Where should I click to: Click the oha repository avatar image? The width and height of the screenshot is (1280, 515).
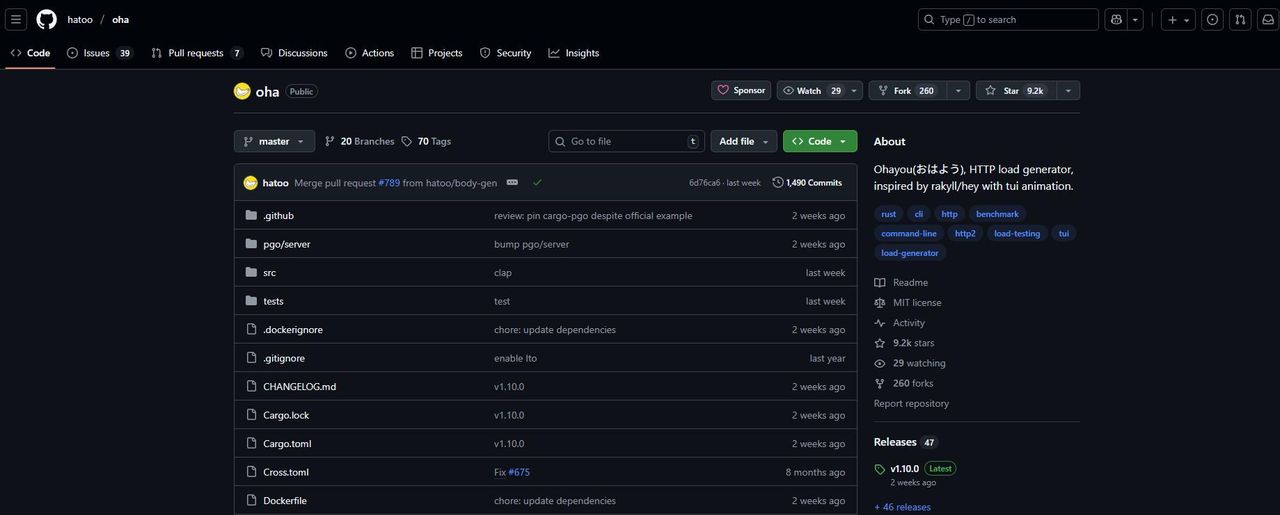click(242, 91)
